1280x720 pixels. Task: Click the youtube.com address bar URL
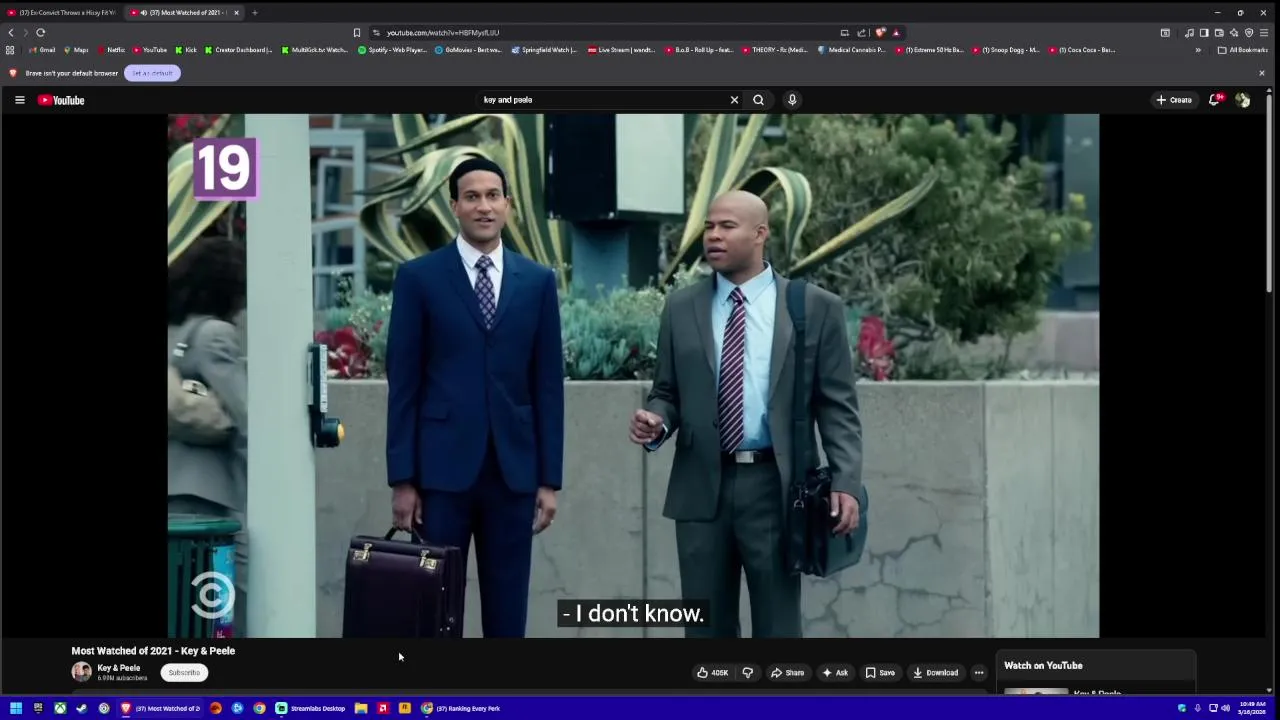443,33
